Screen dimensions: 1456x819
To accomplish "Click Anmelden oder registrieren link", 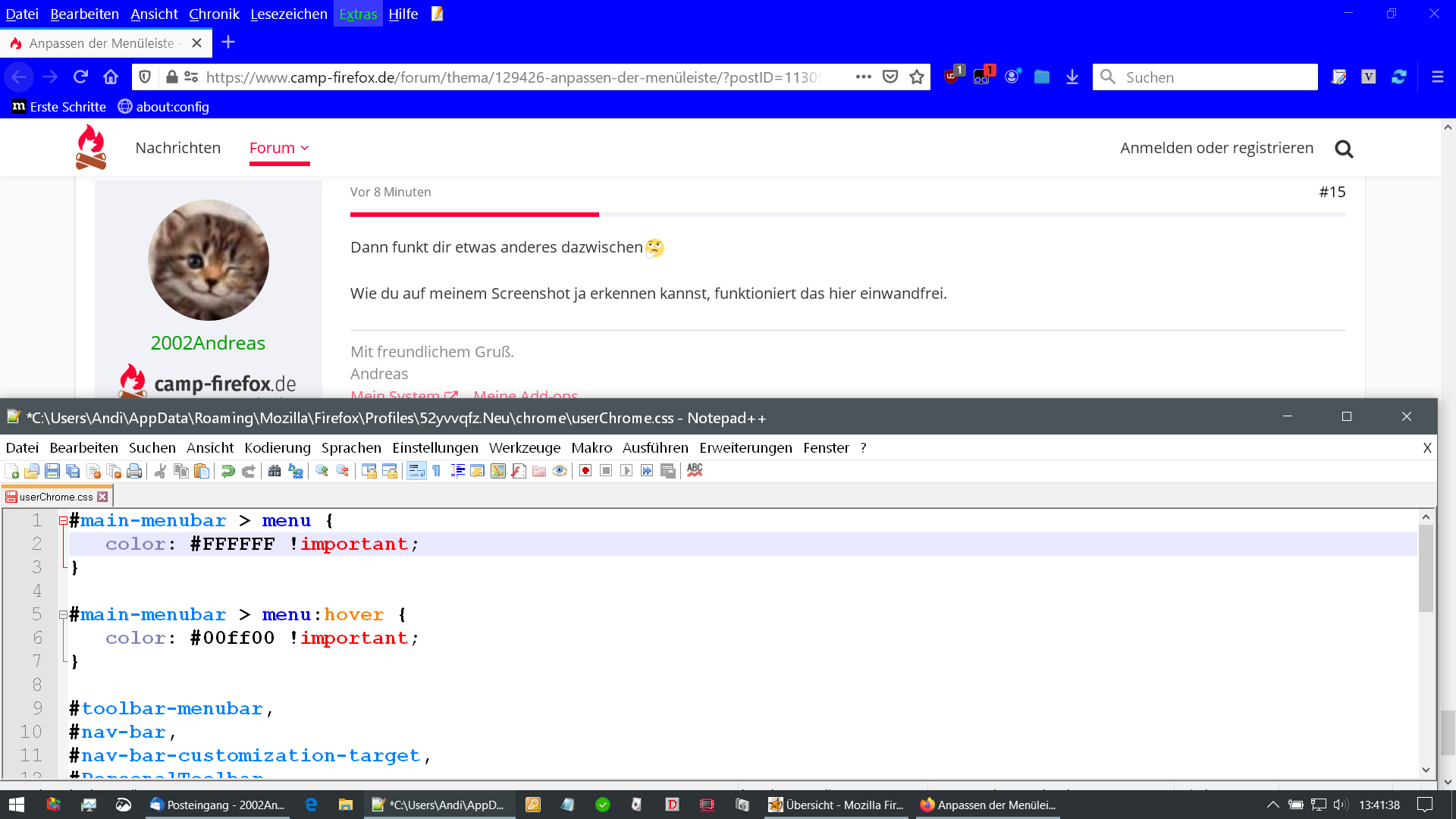I will (x=1216, y=148).
